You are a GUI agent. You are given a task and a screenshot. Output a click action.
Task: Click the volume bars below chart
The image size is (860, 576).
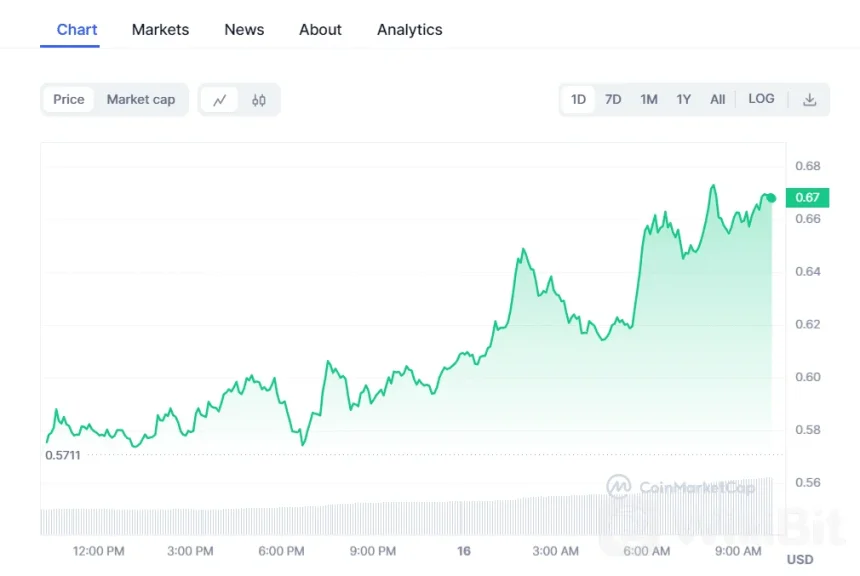tap(400, 518)
